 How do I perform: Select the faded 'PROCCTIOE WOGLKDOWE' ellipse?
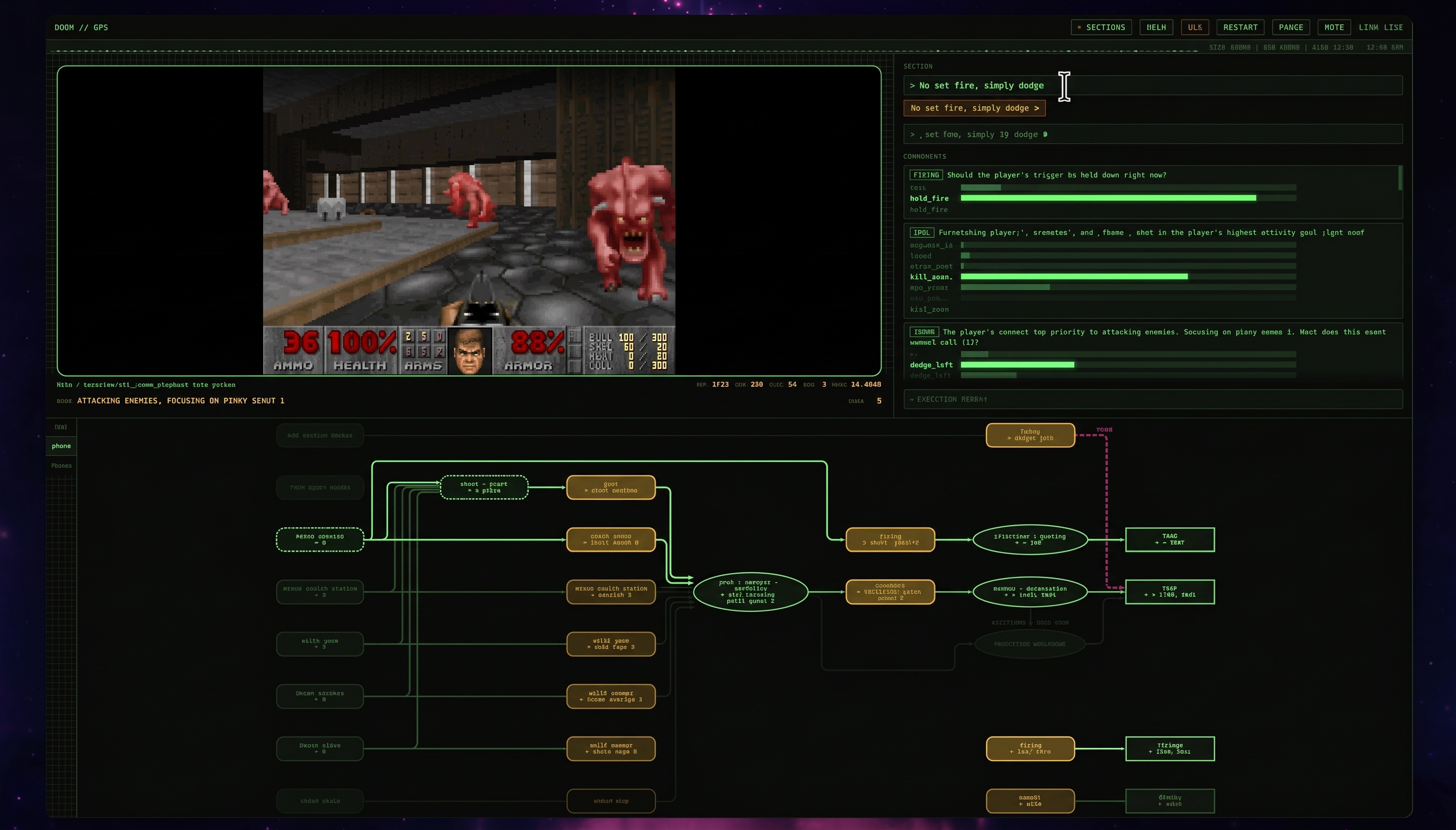pos(1030,644)
